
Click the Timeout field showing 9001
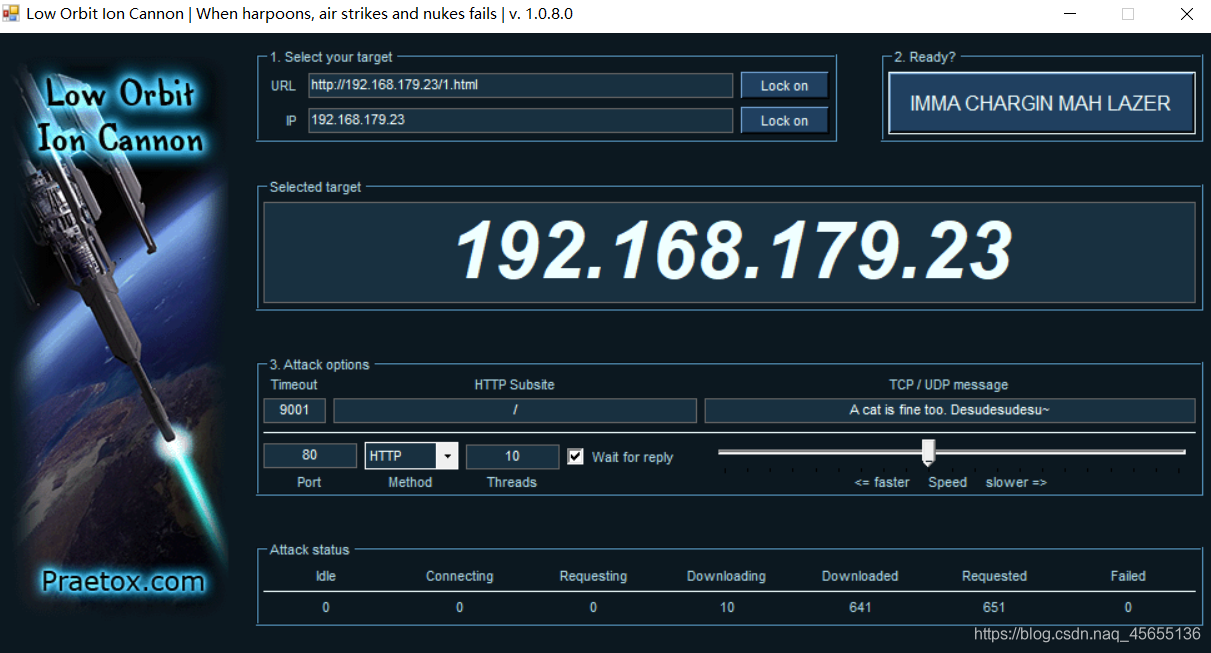(294, 410)
